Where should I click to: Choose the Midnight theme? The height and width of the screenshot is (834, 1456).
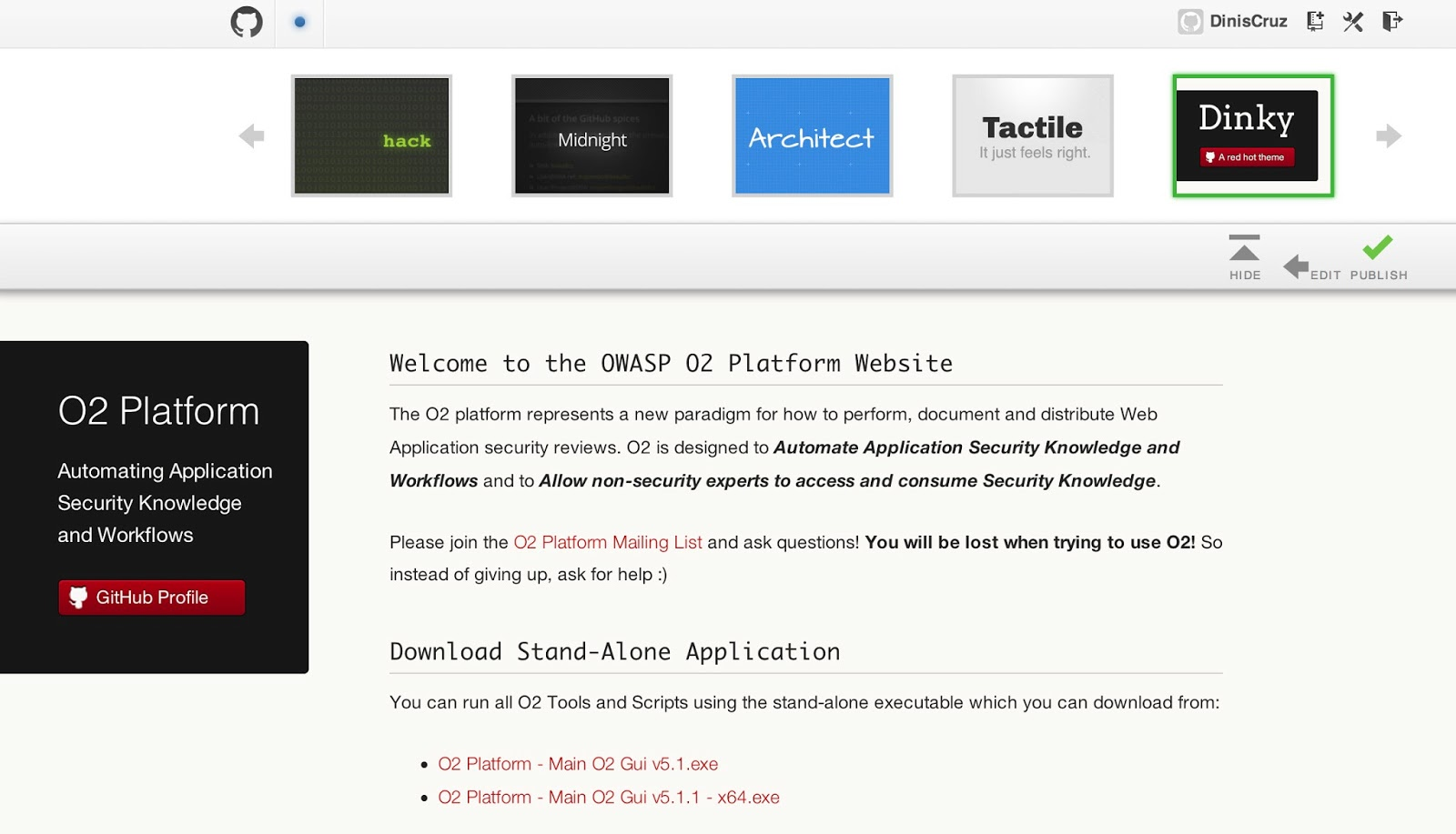pos(591,136)
